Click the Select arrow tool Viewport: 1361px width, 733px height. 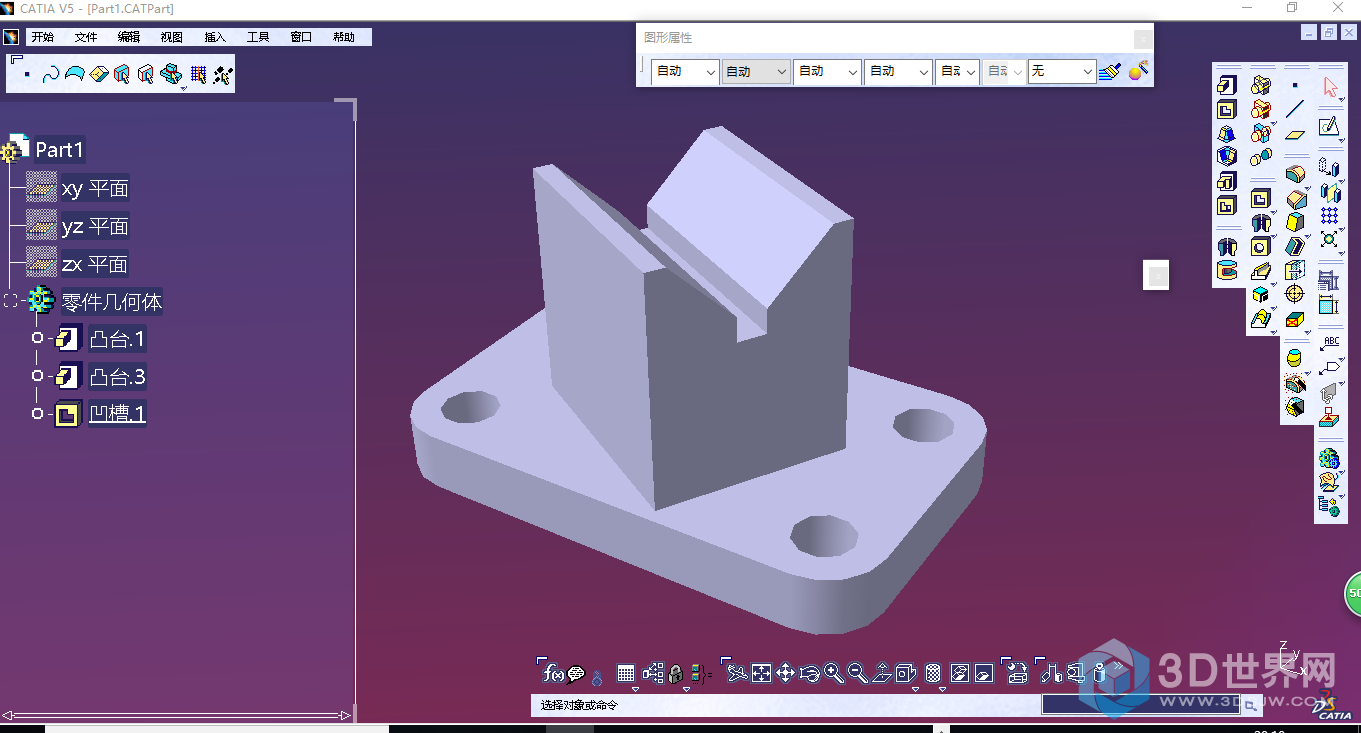(1330, 87)
